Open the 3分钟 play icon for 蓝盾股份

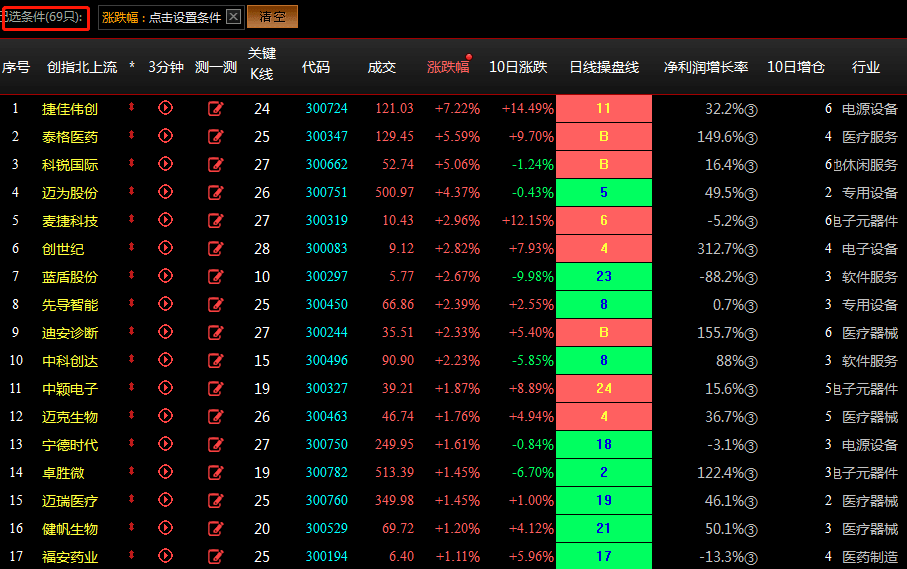[165, 276]
